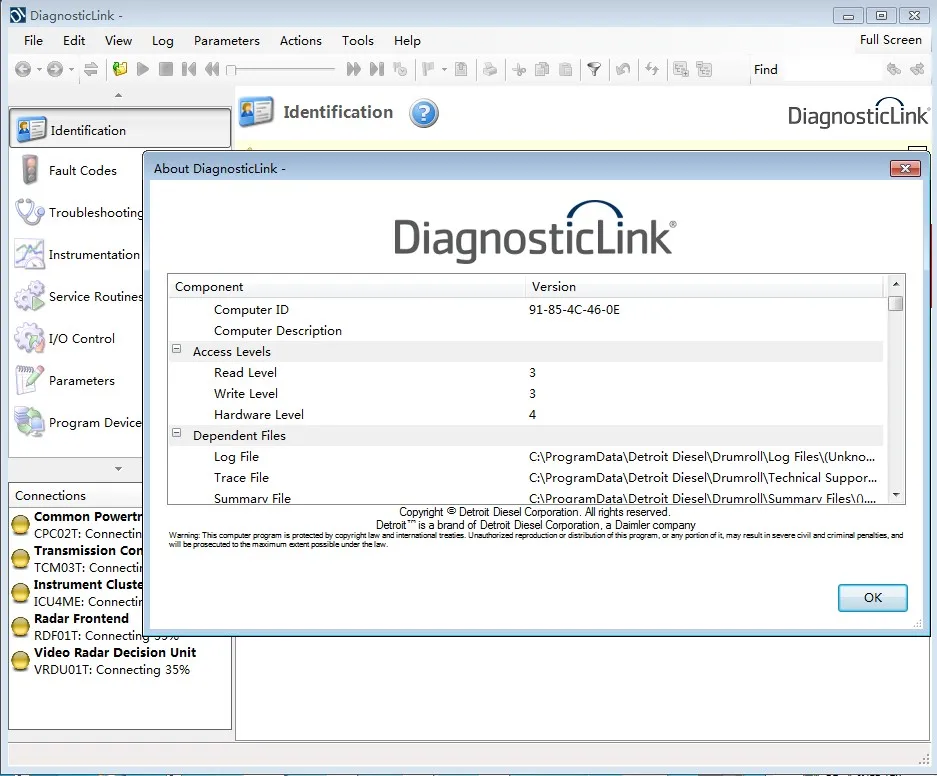Select Troubleshooting in the side panel
This screenshot has height=776, width=937.
[x=76, y=213]
